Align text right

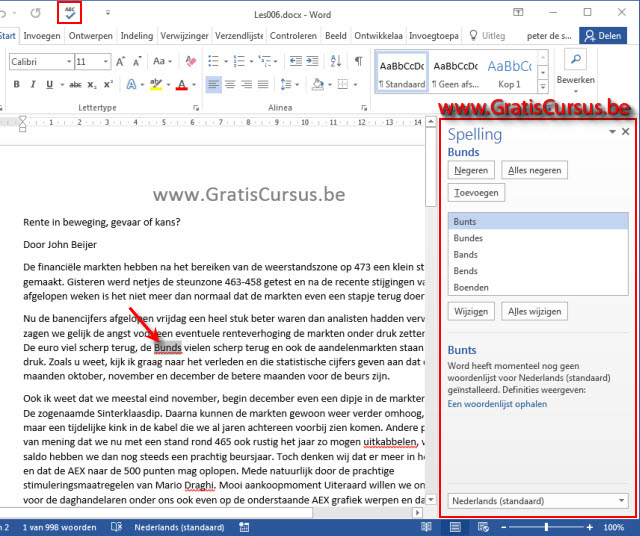(x=247, y=85)
